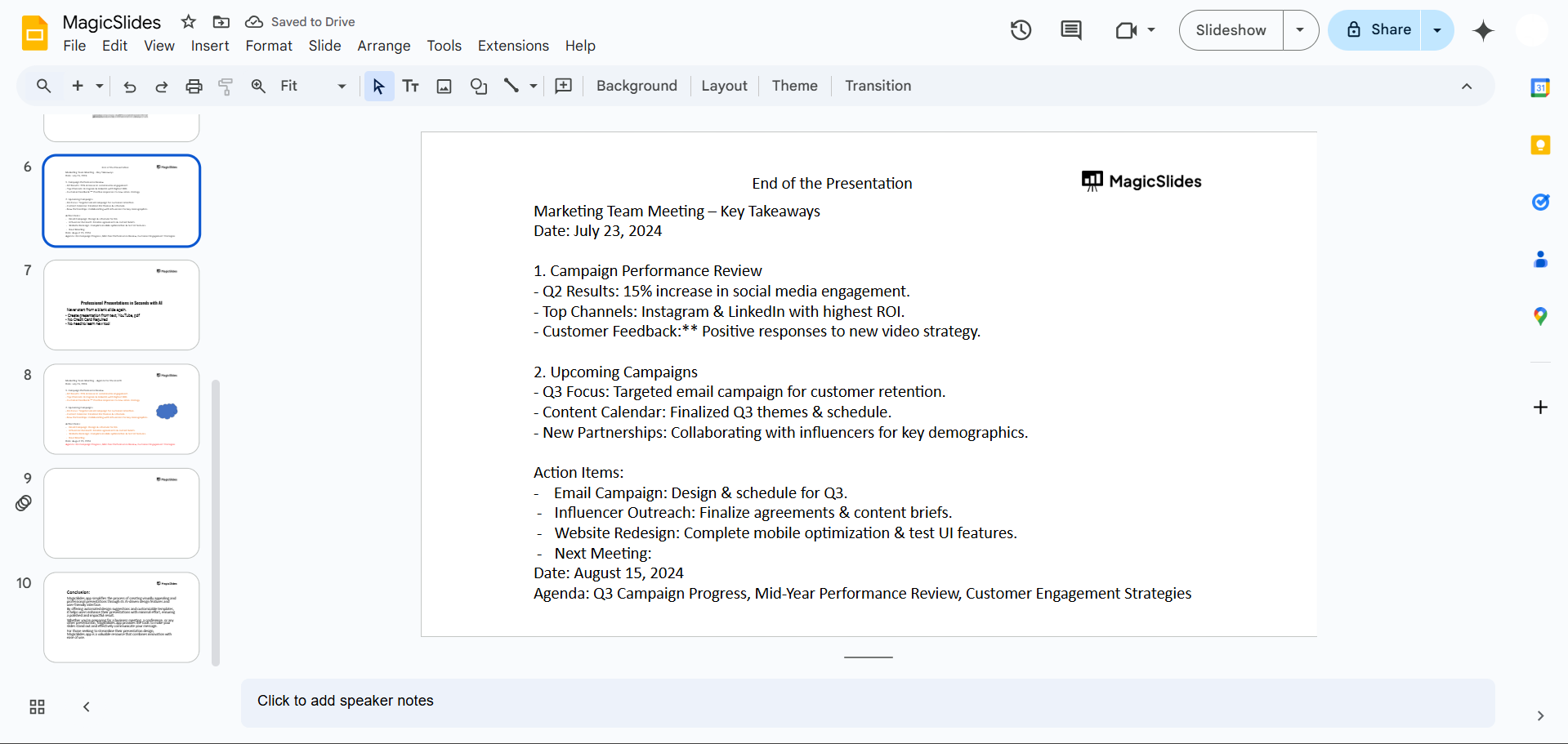The image size is (1568, 744).
Task: Click the filmstrip vertical scrollbar
Action: tap(216, 523)
